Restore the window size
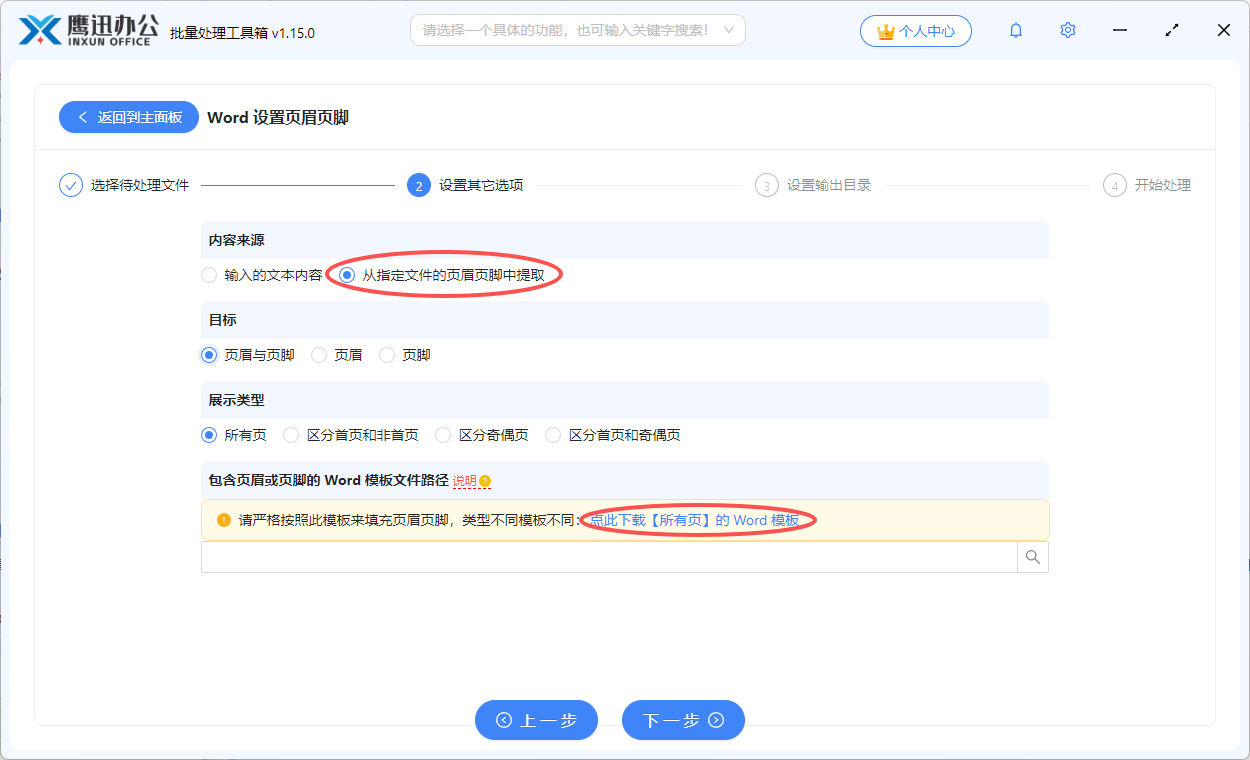 tap(1172, 30)
